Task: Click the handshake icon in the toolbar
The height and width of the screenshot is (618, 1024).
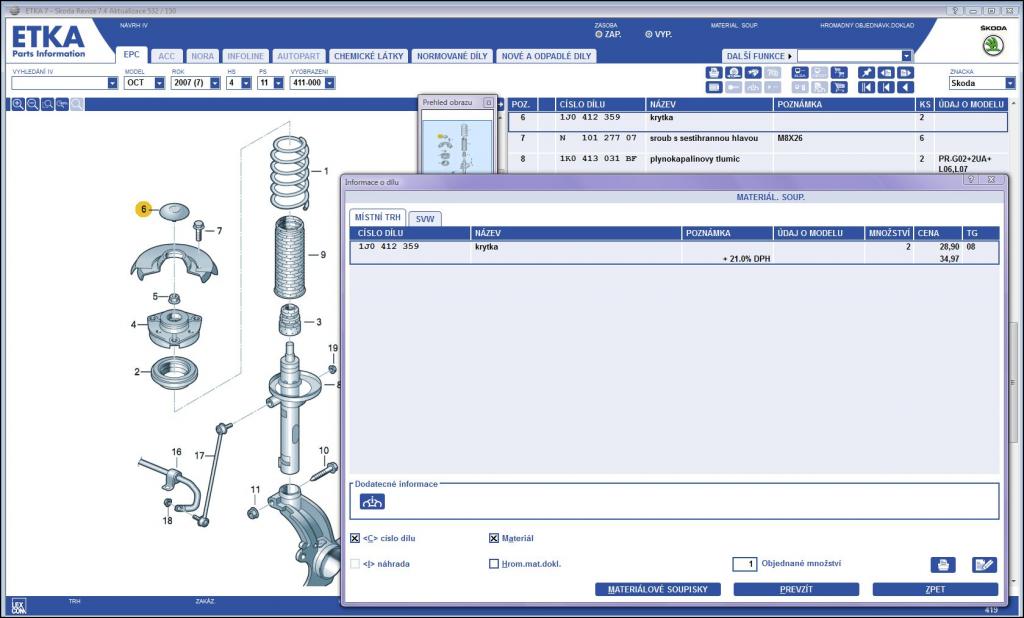Action: 753,73
